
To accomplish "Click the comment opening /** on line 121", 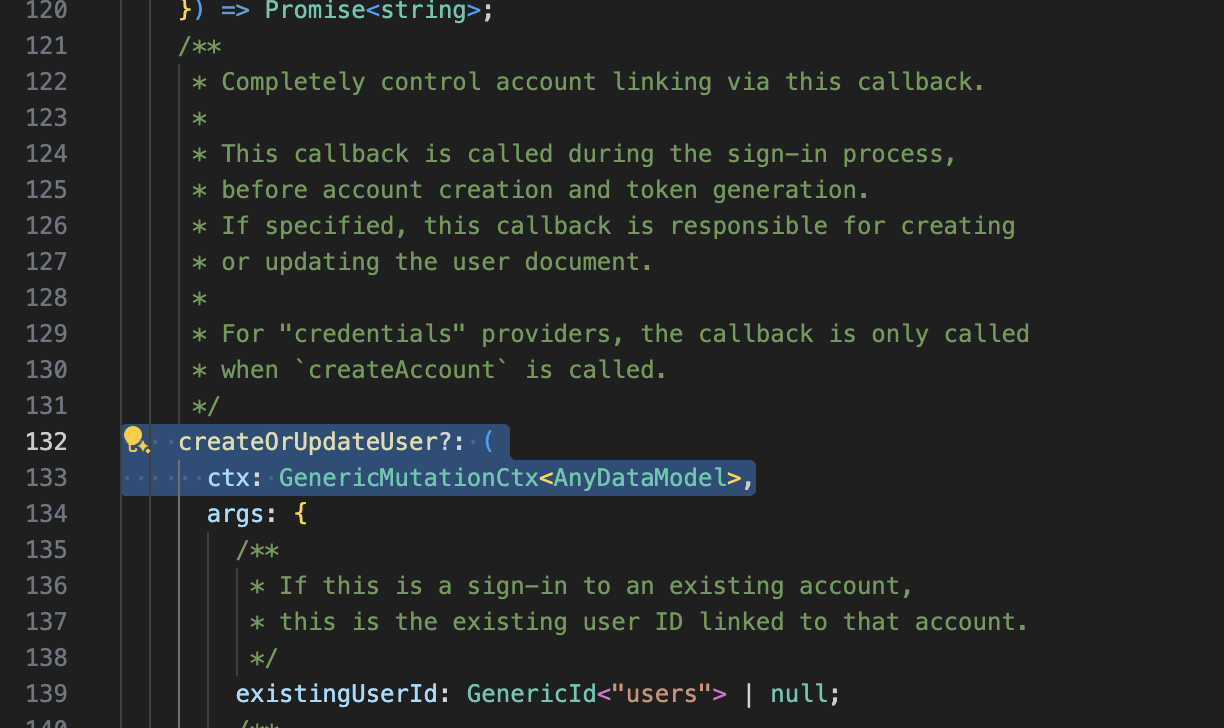I will [200, 45].
